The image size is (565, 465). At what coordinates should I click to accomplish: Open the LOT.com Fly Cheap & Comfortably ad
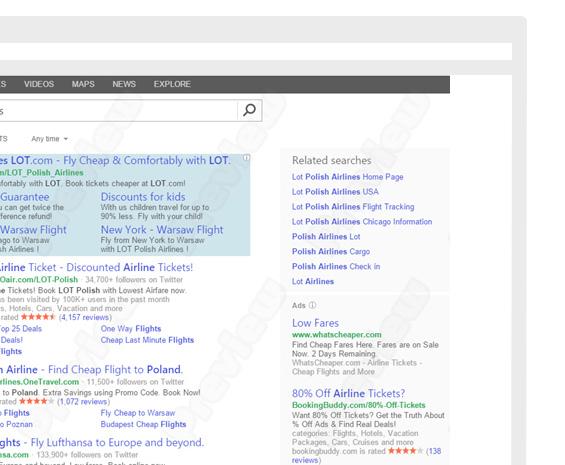click(115, 160)
